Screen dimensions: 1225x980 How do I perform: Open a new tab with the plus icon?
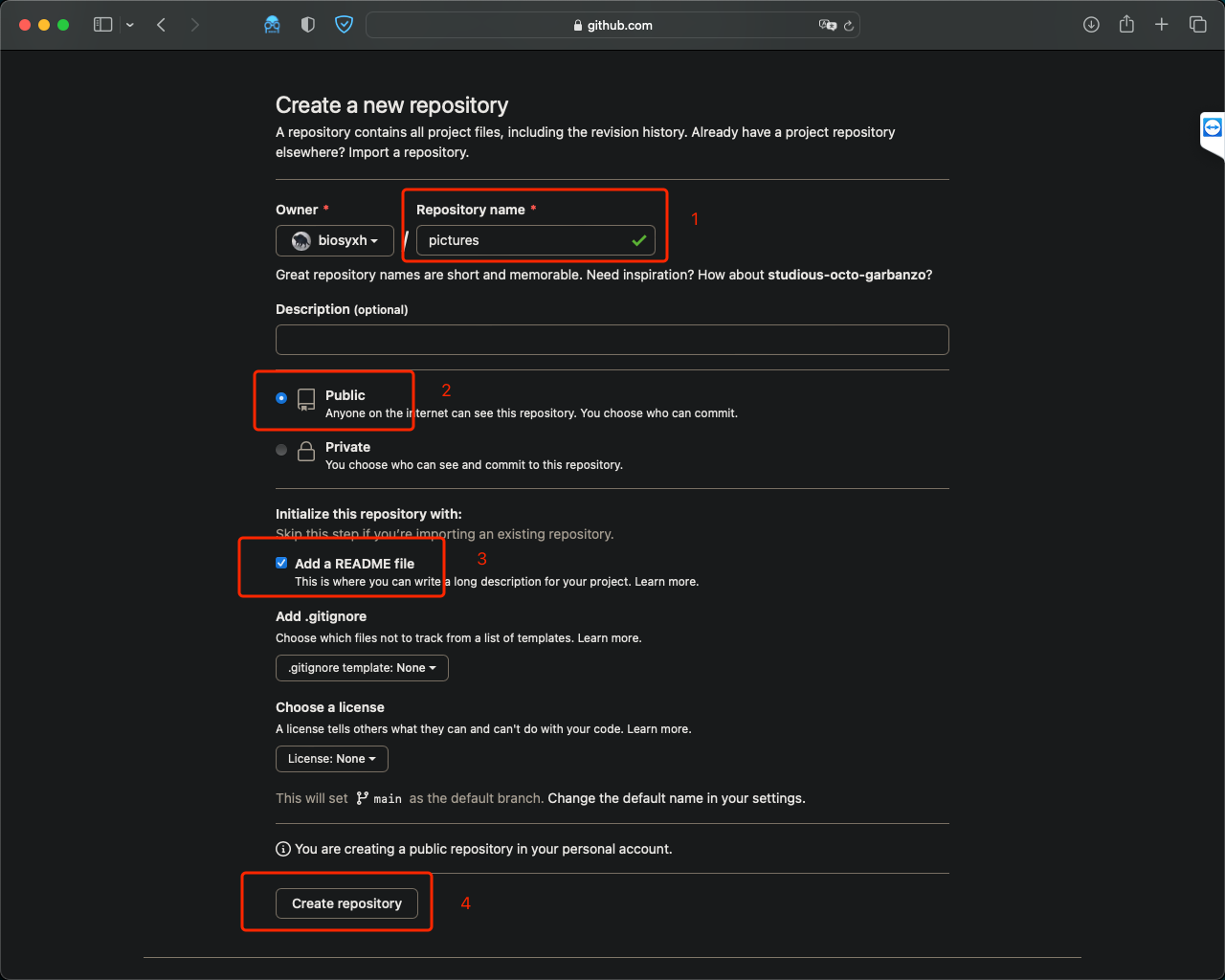tap(1162, 24)
